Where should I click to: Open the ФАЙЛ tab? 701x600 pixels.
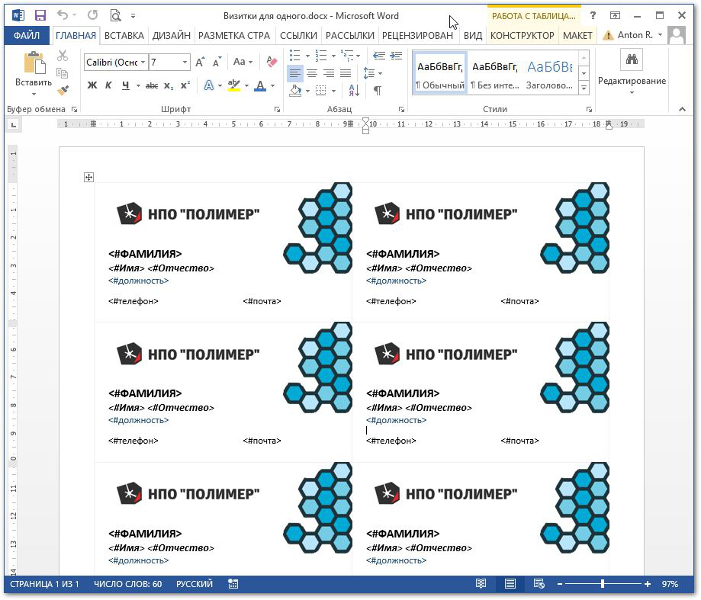pyautogui.click(x=26, y=35)
